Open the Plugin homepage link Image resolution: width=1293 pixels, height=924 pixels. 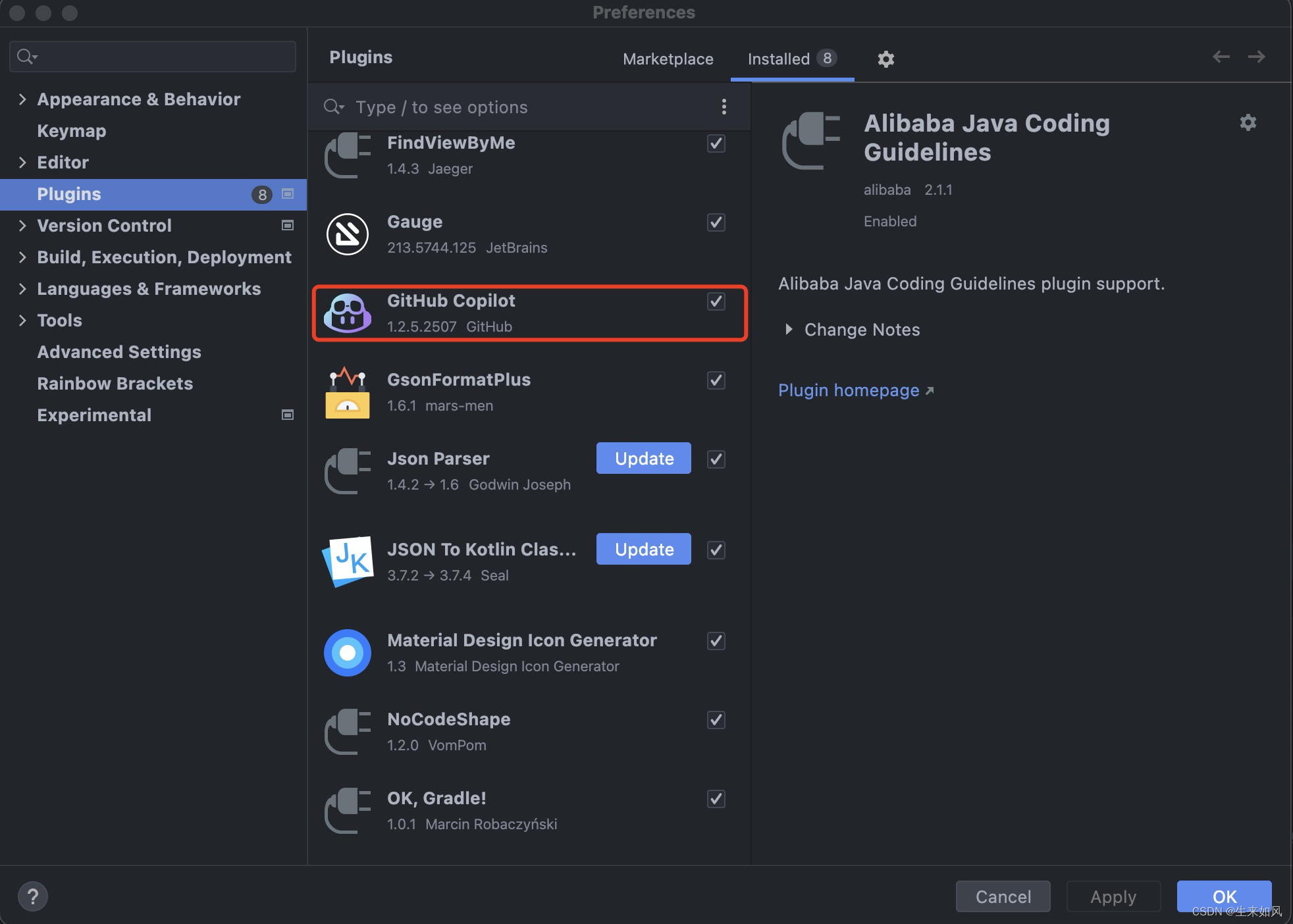pyautogui.click(x=849, y=390)
